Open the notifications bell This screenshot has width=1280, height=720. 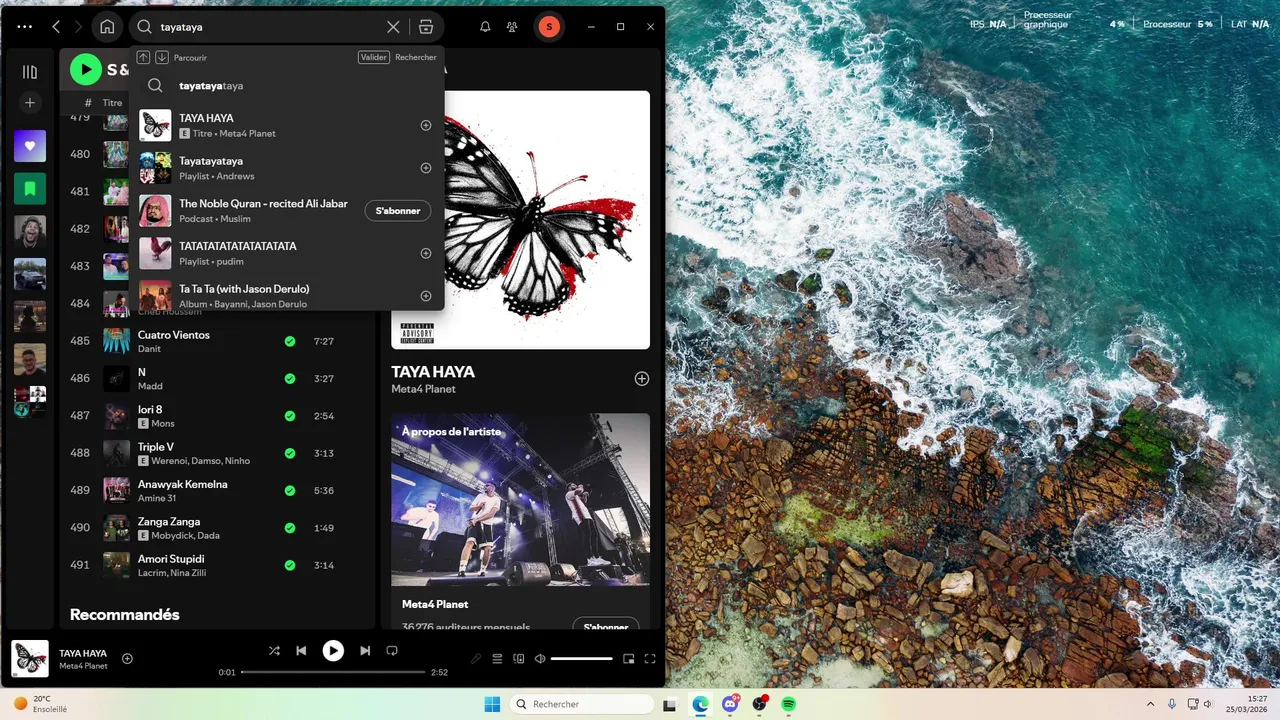pos(485,27)
